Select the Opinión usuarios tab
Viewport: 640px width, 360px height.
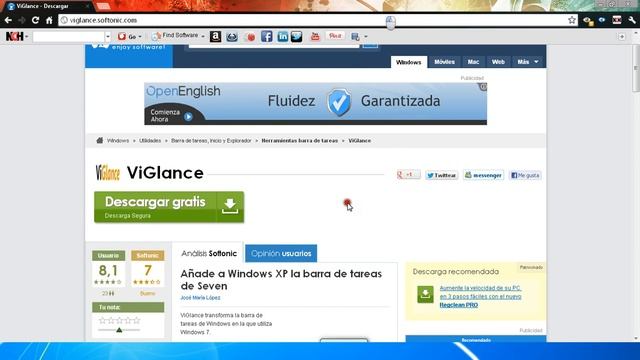pos(281,253)
